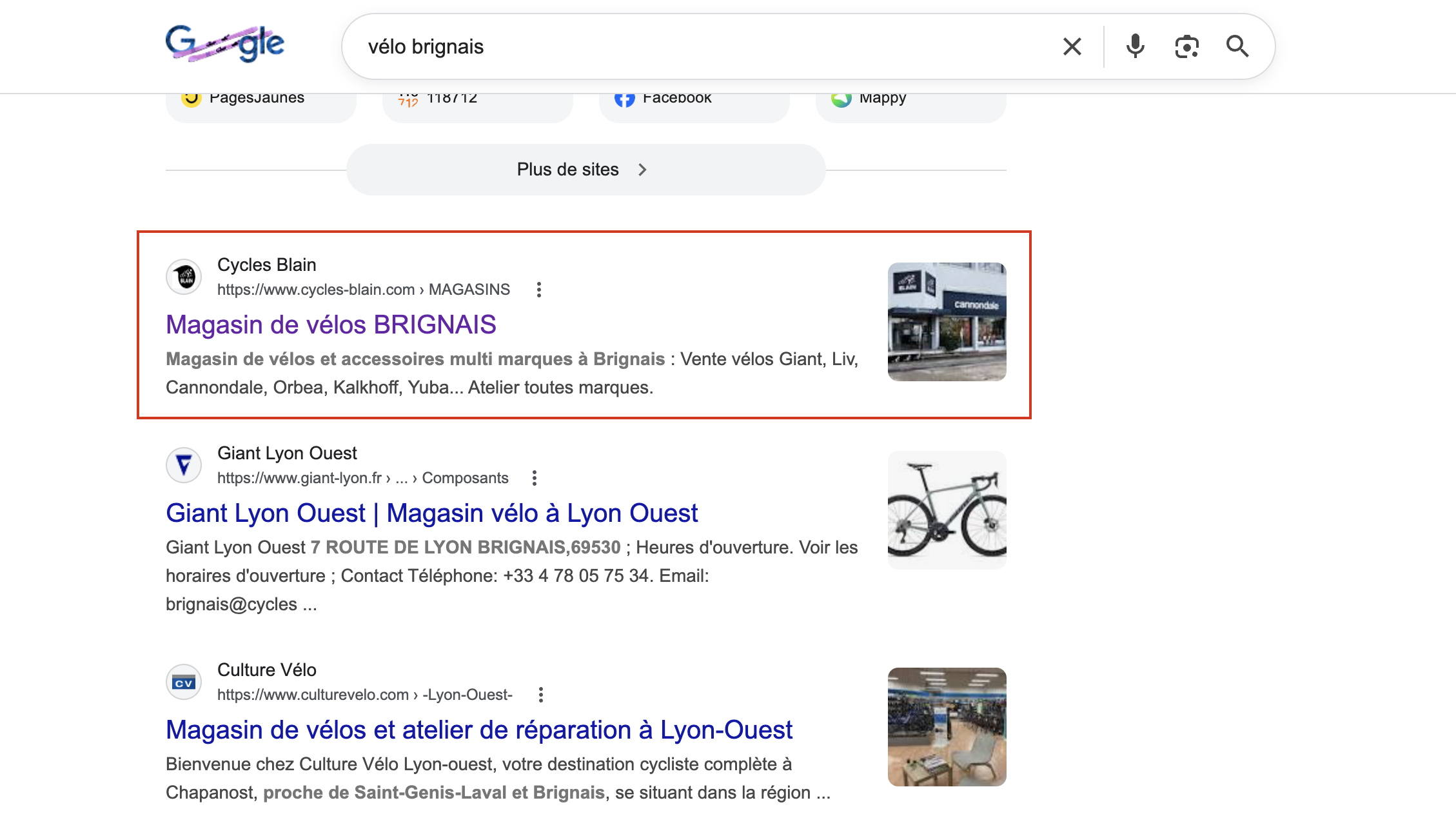This screenshot has height=827, width=1456.
Task: Click Giant Lyon Ouest favicon
Action: click(184, 466)
